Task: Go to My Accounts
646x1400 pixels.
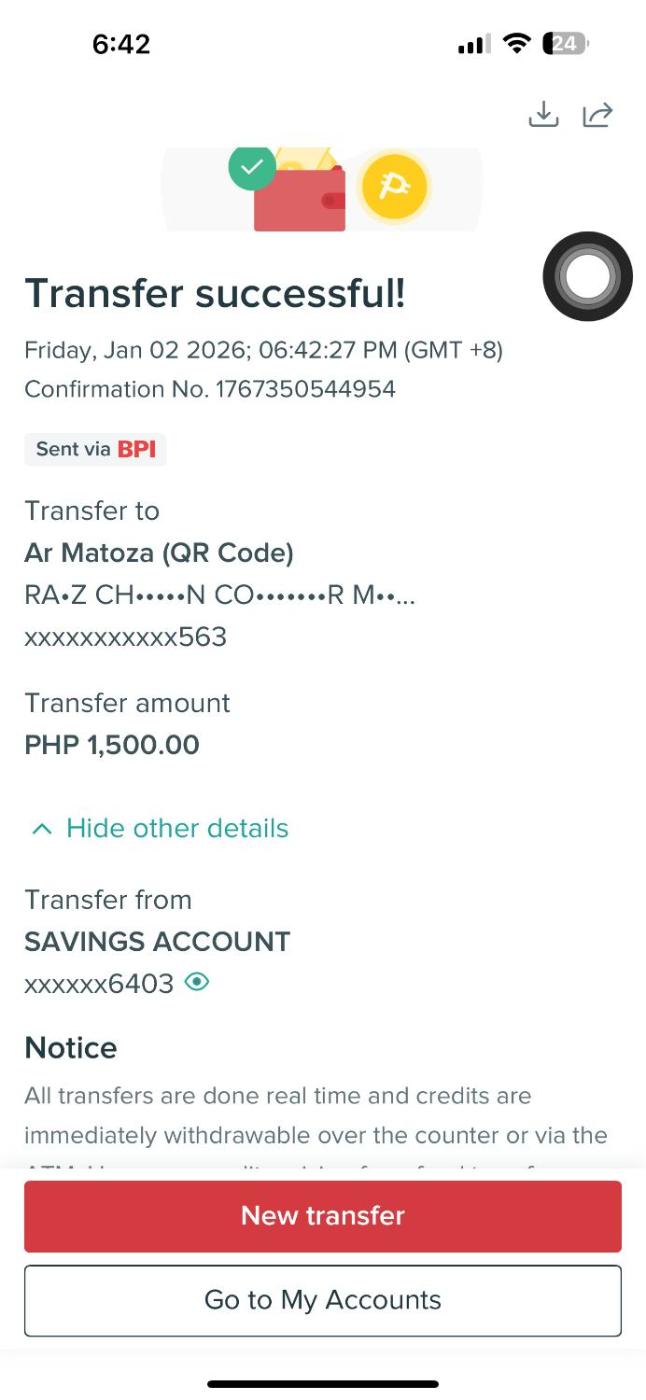Action: pyautogui.click(x=323, y=1300)
